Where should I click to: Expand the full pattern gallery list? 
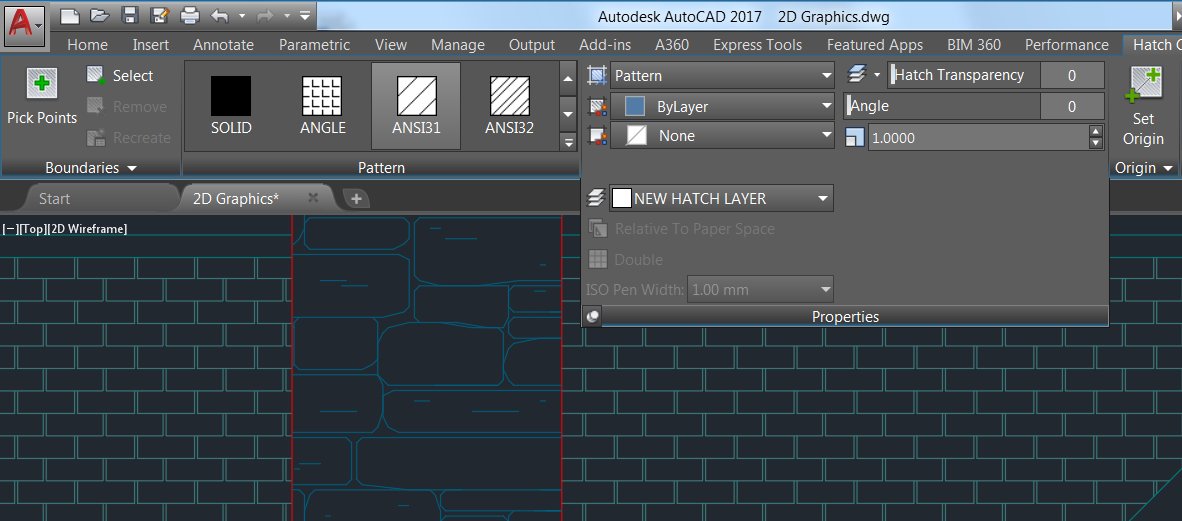point(568,141)
